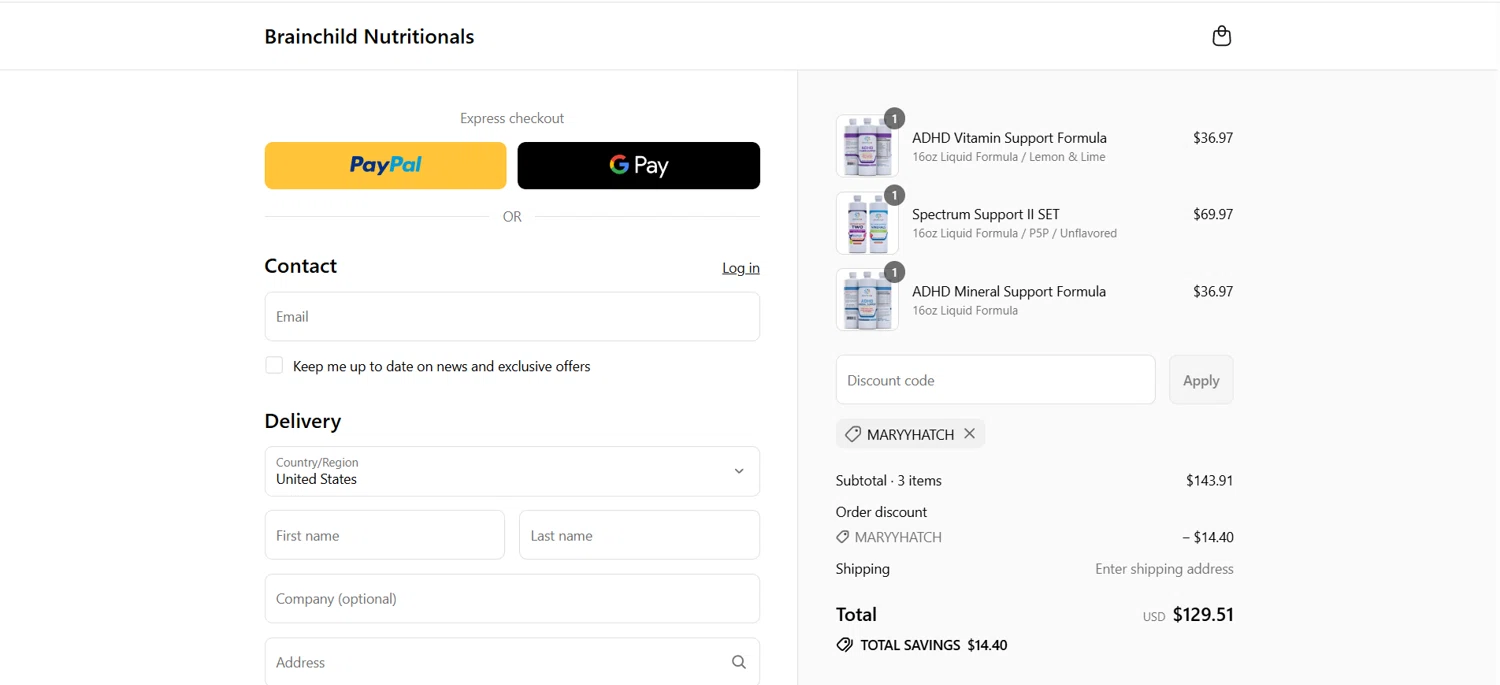The height and width of the screenshot is (685, 1500).
Task: Click the TOTAL SAVINGS $14.40 text
Action: [x=934, y=645]
